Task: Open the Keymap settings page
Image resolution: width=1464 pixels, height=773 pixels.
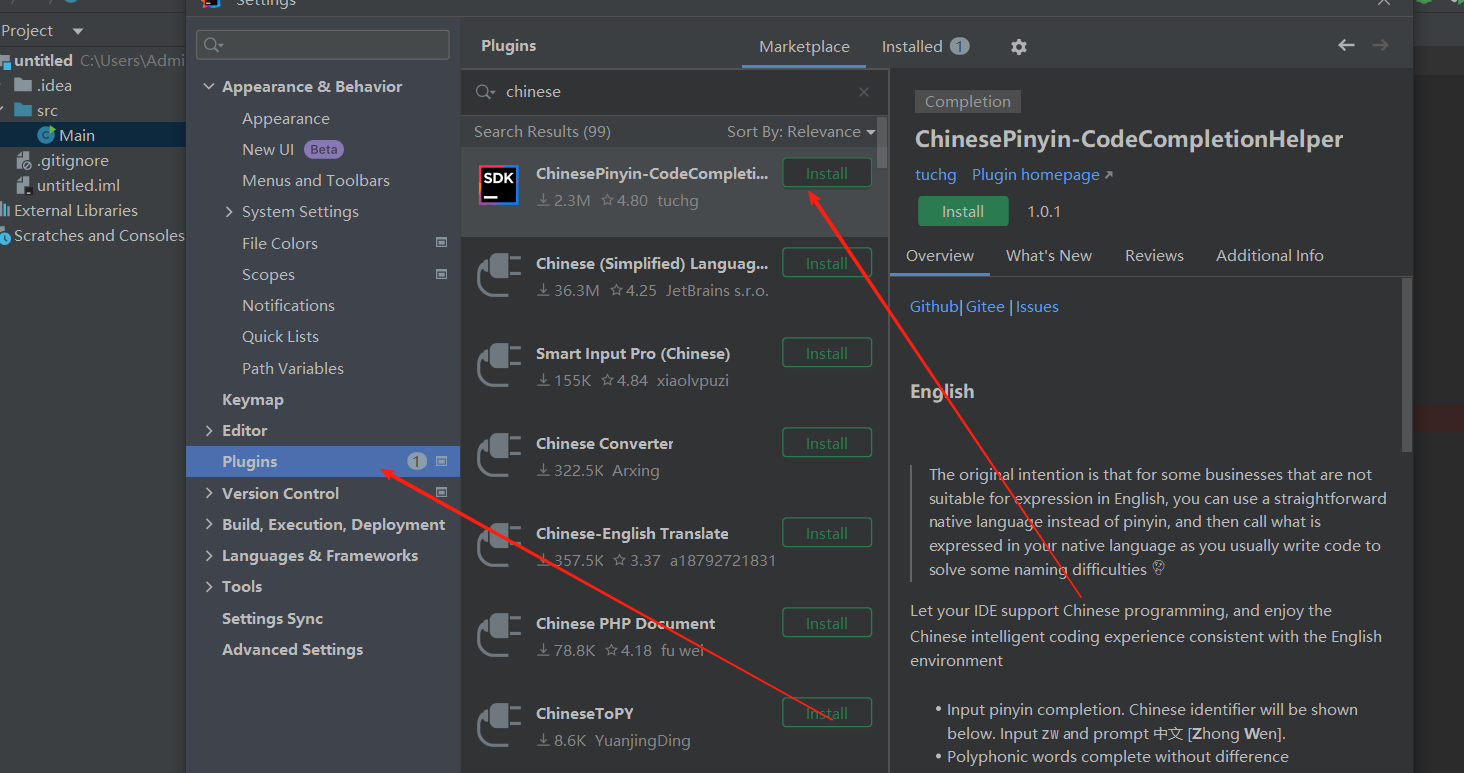Action: (x=253, y=399)
